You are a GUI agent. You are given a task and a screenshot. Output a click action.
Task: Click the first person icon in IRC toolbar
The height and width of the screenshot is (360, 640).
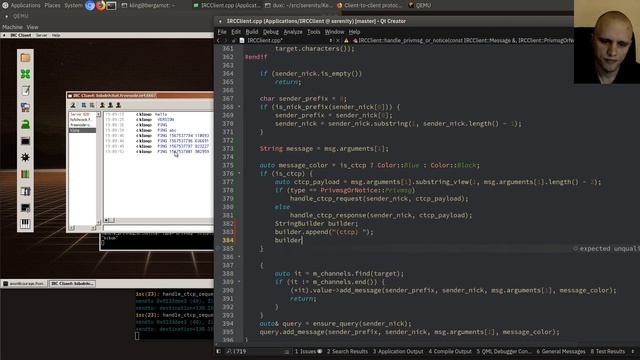pos(73,105)
